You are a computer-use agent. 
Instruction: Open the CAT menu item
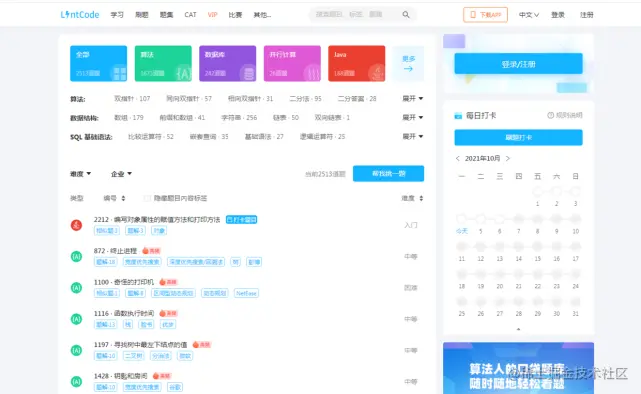tap(191, 15)
